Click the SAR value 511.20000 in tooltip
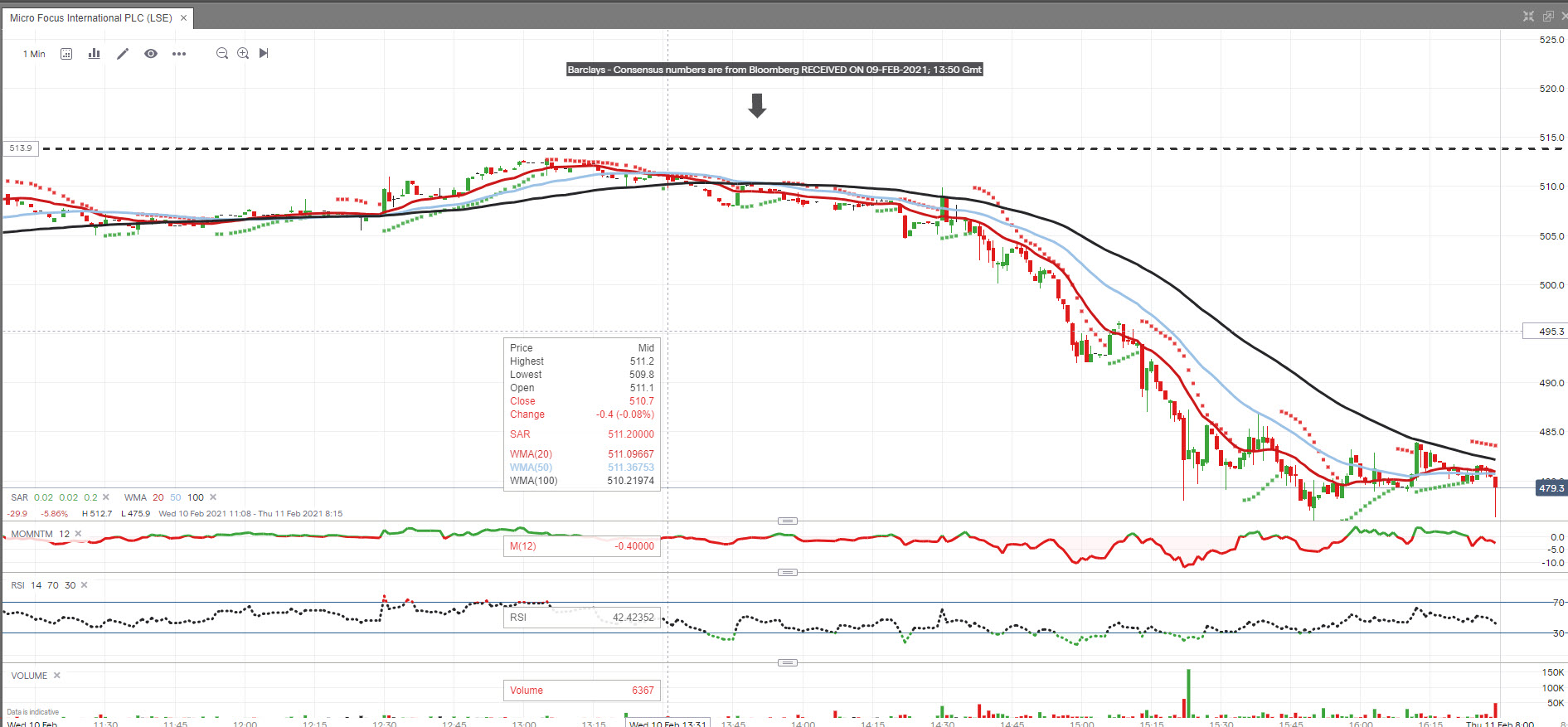The image size is (1568, 727). [x=631, y=434]
